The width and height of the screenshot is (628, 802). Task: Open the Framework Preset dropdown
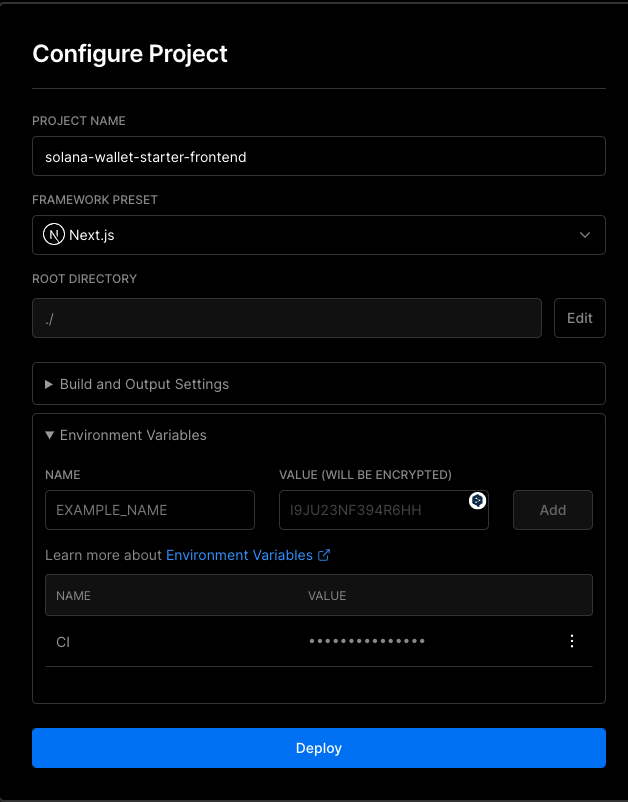[319, 235]
